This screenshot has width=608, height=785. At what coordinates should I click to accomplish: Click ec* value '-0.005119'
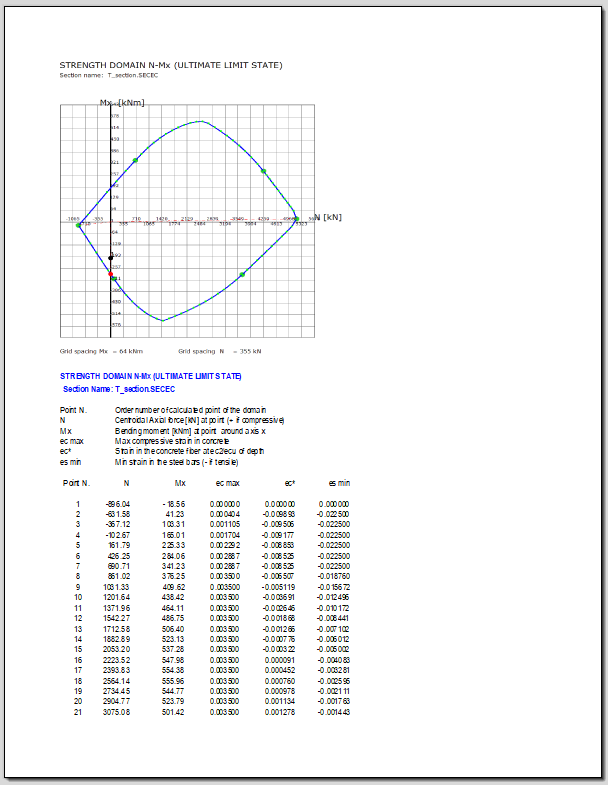coord(278,587)
